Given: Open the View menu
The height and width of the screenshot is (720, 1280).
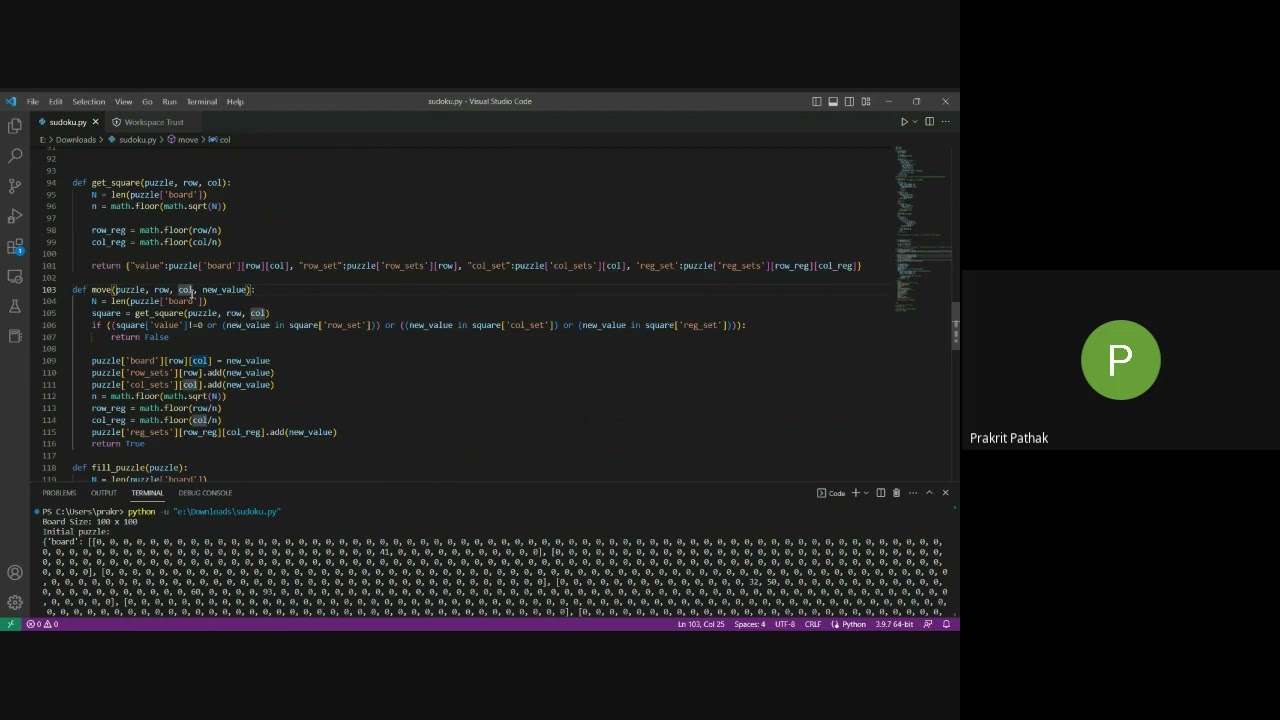Looking at the screenshot, I should 123,101.
